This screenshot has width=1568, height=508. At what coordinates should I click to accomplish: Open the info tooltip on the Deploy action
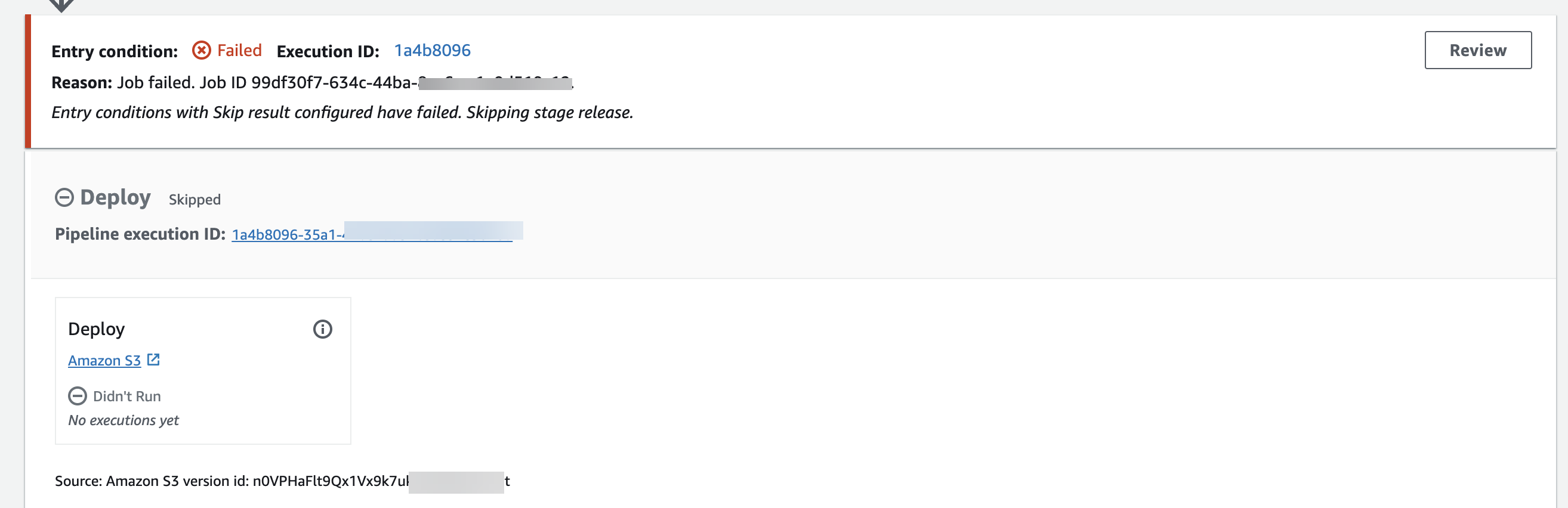click(x=323, y=329)
